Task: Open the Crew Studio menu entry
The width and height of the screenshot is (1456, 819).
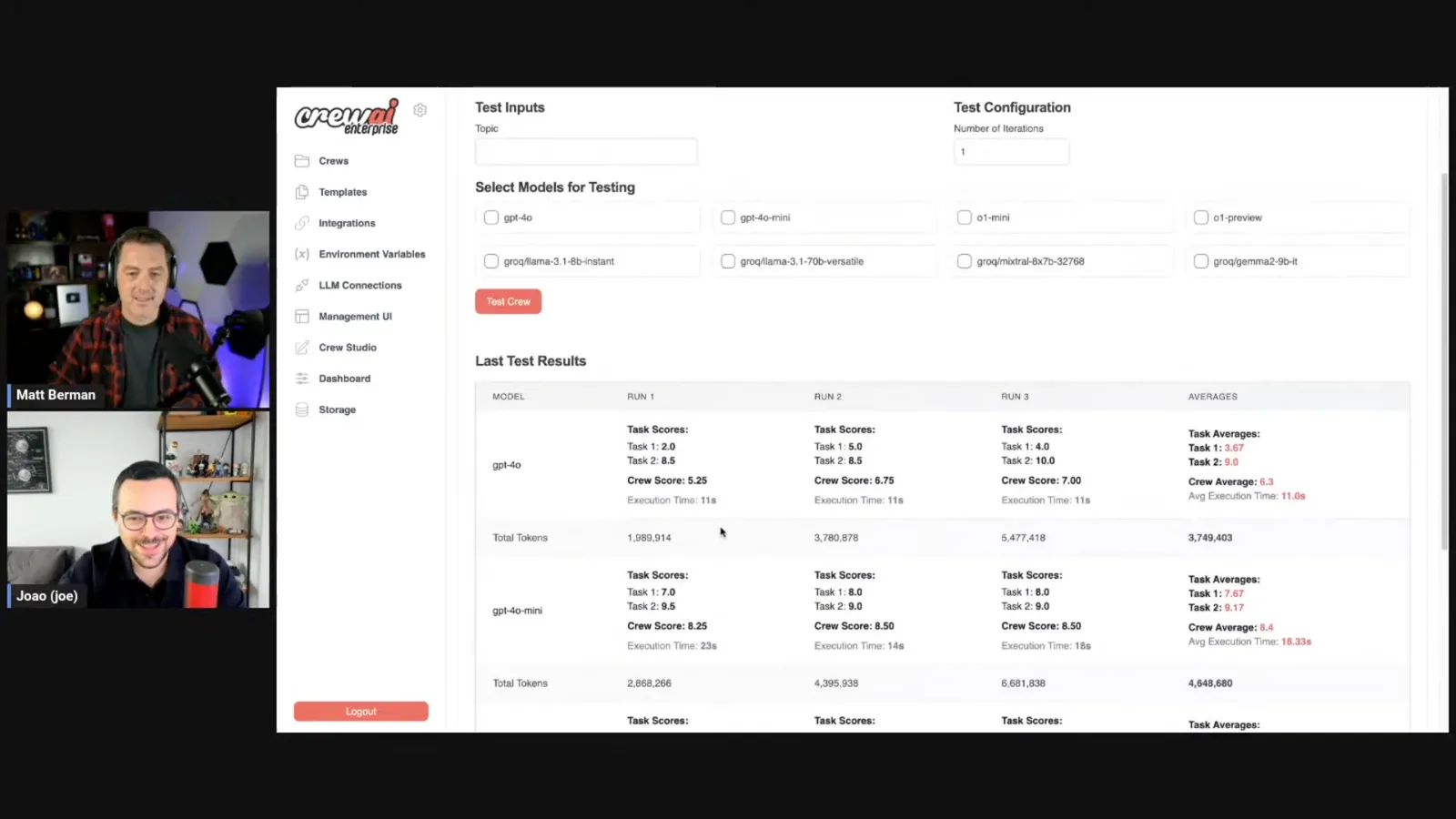Action: click(348, 348)
